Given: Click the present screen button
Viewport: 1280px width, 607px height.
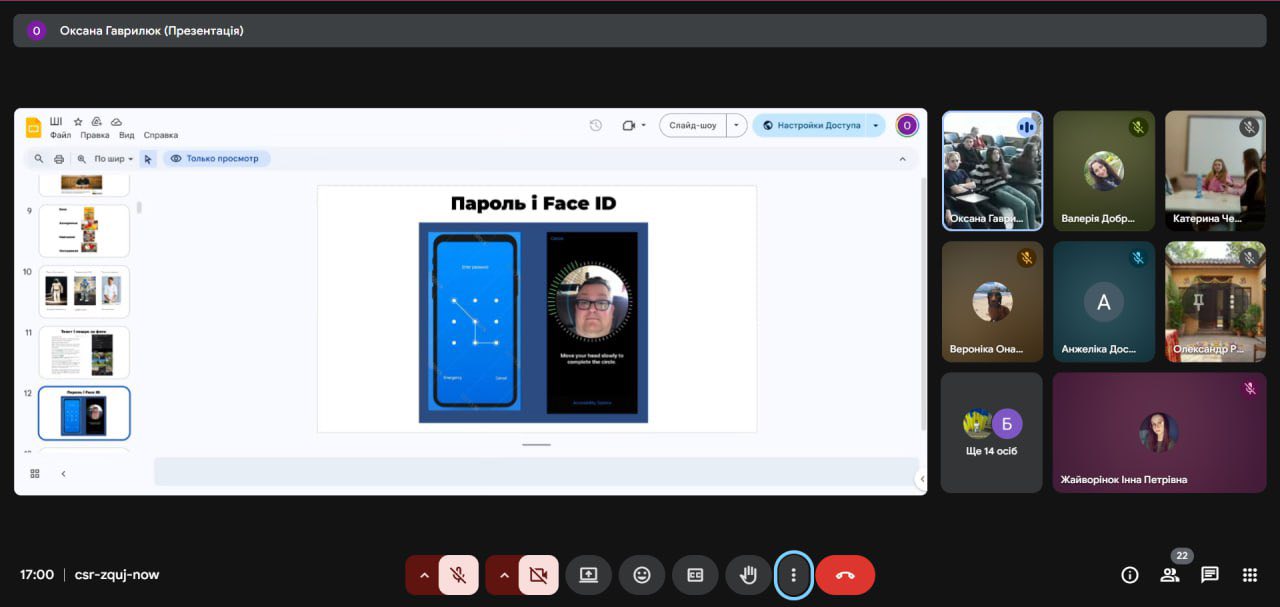Looking at the screenshot, I should click(588, 575).
